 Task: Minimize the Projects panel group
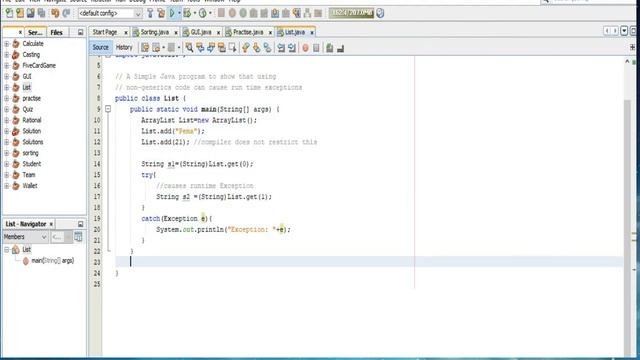[80, 32]
